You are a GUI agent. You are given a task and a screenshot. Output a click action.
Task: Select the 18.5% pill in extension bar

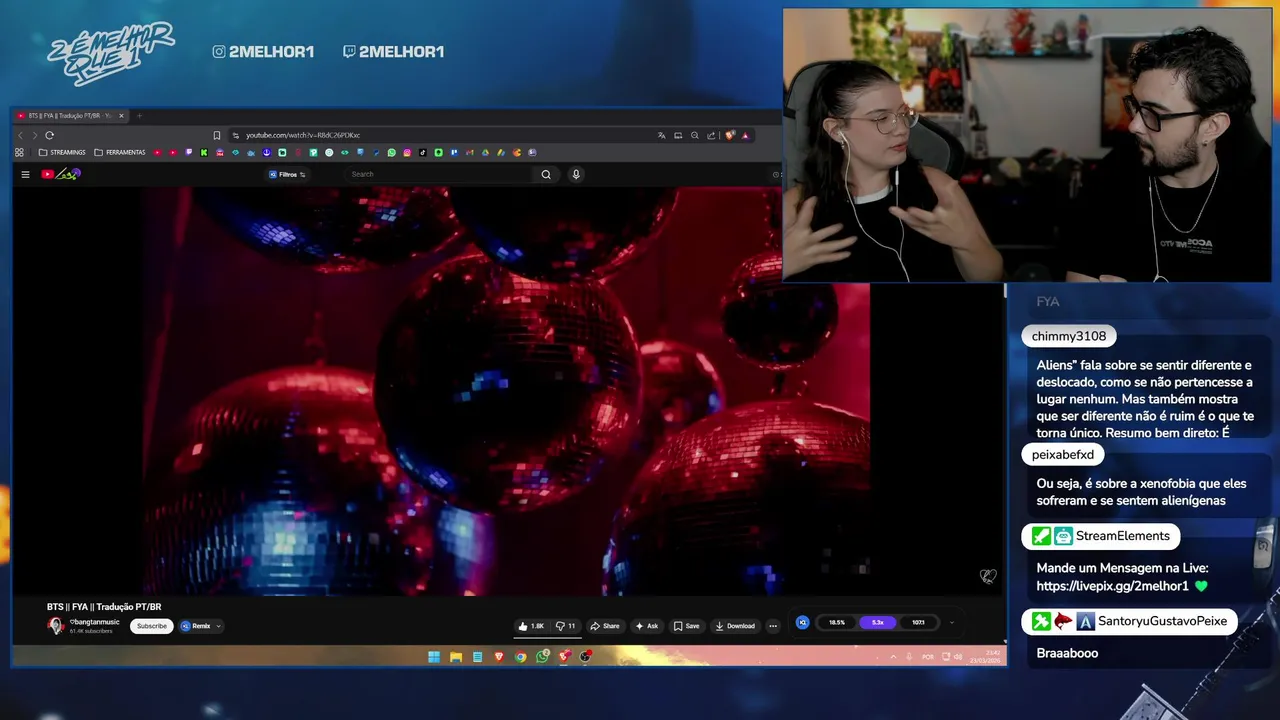(837, 622)
